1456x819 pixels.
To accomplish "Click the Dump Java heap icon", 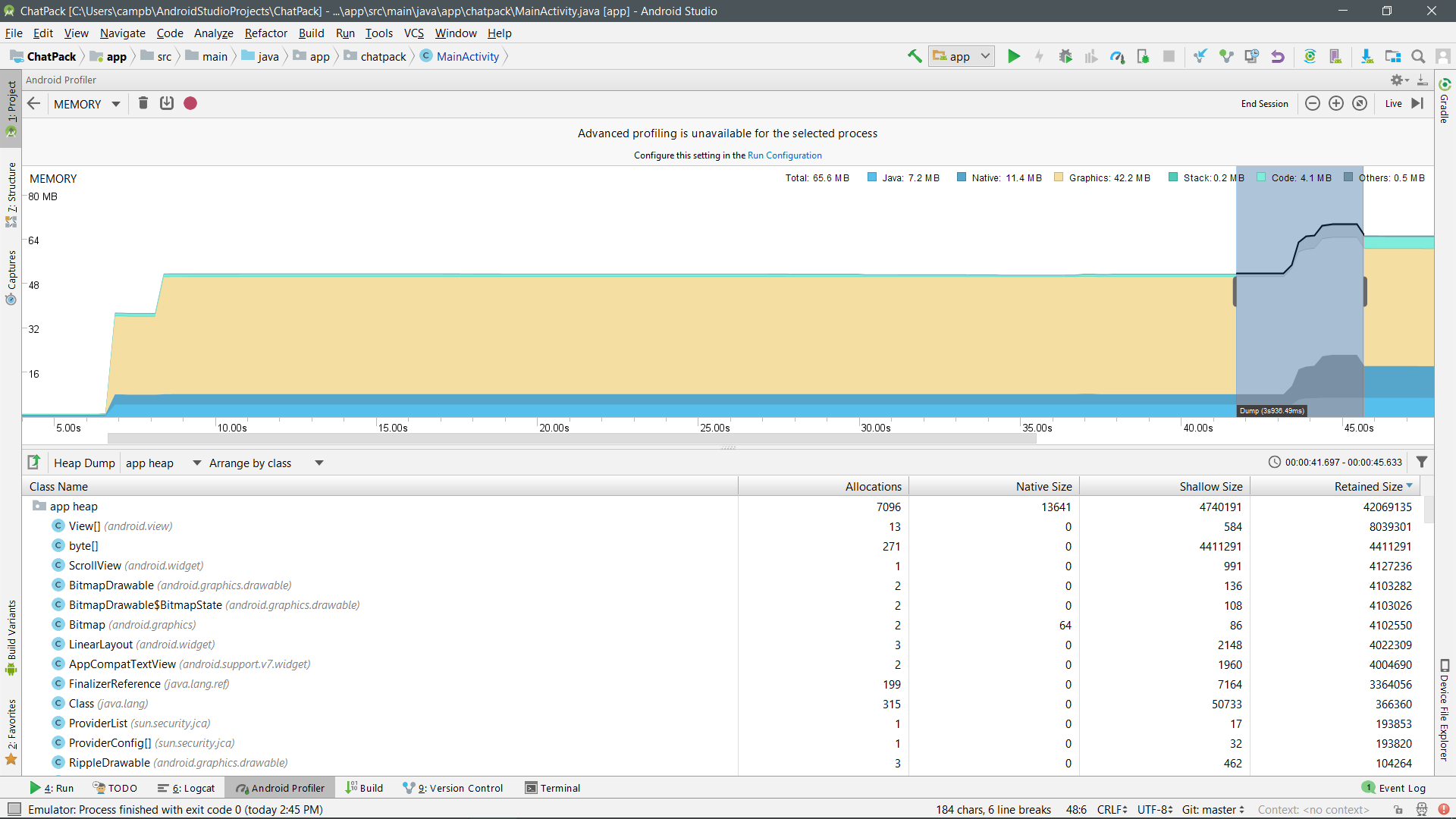I will click(167, 103).
